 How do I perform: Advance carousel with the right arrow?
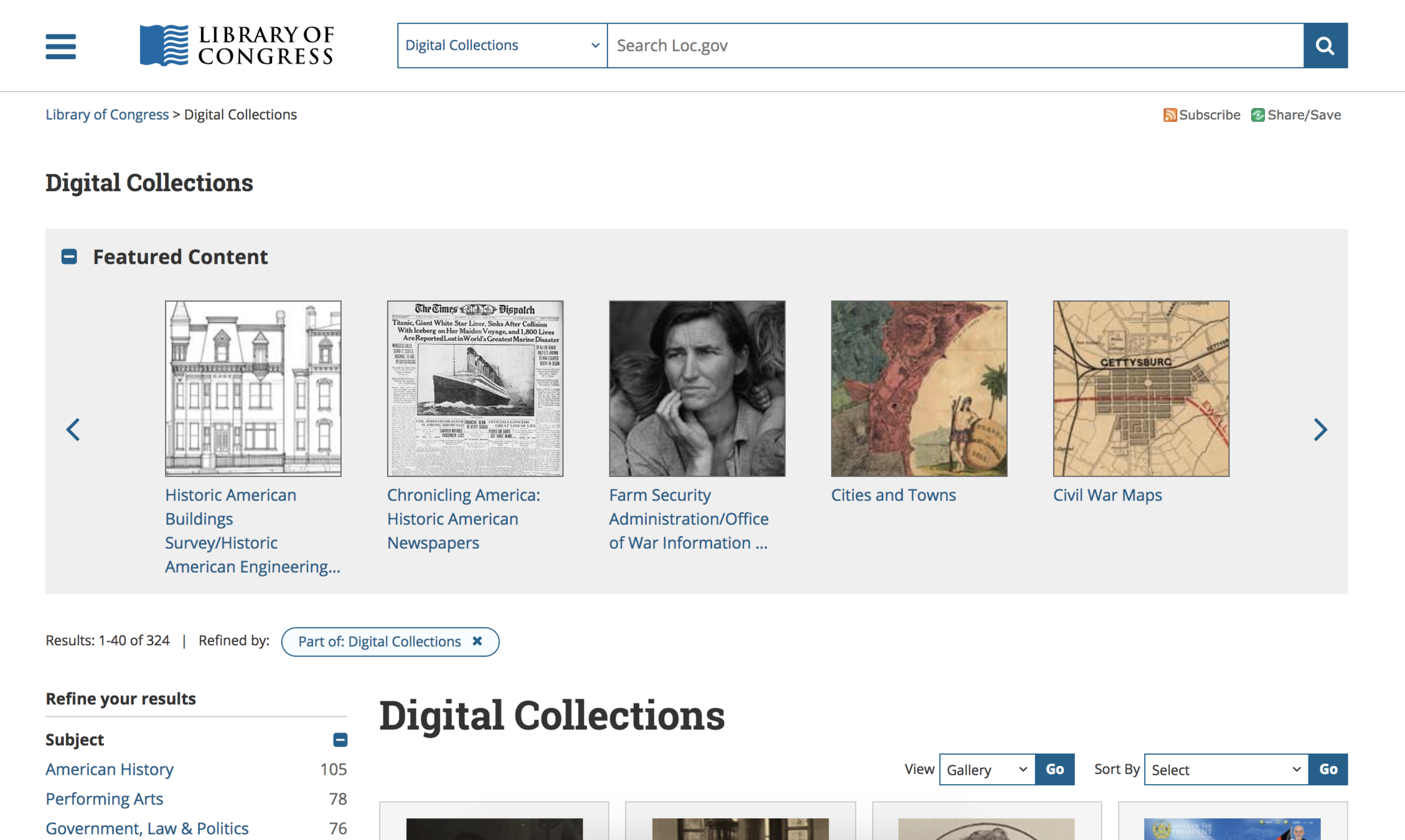pos(1320,429)
